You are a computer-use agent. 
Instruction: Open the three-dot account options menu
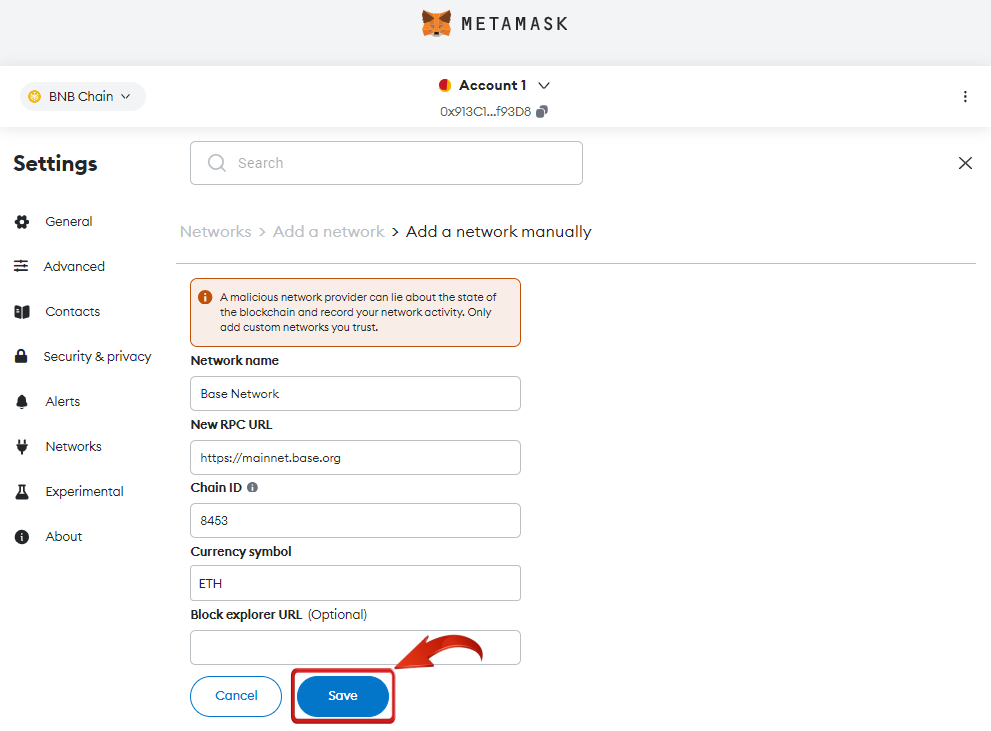964,97
